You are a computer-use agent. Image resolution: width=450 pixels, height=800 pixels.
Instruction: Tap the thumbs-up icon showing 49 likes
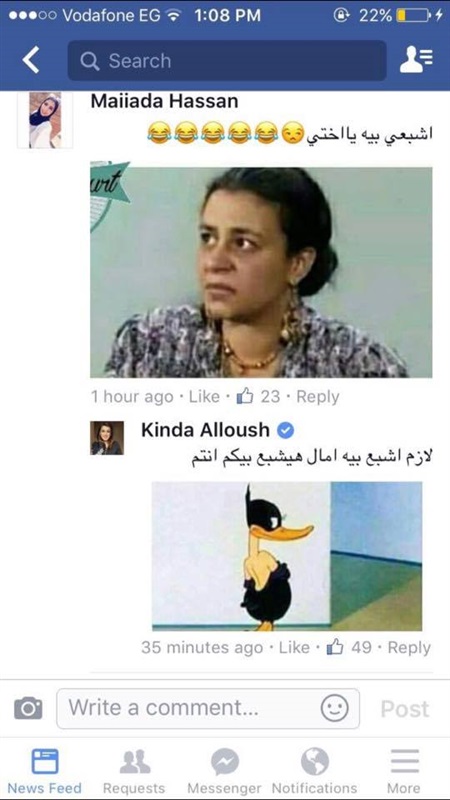335,647
